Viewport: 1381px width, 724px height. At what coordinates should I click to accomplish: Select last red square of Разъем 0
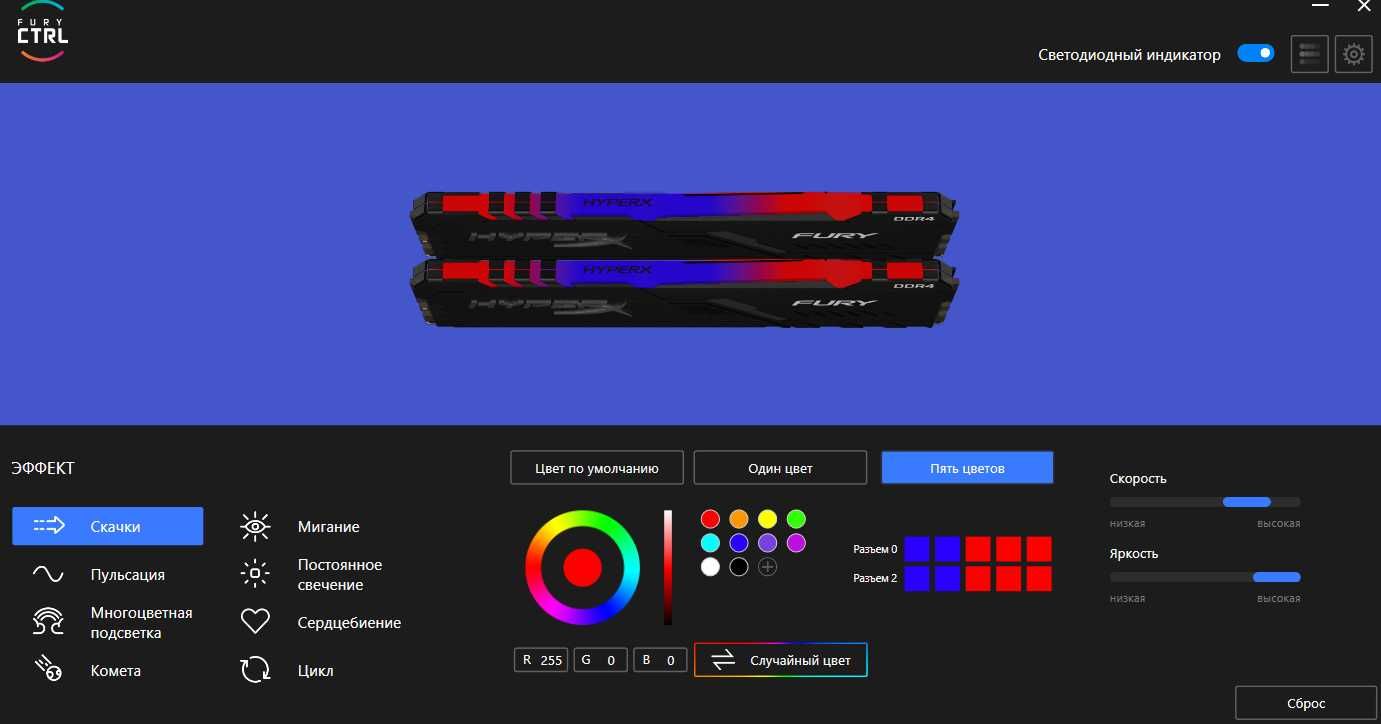point(1039,549)
